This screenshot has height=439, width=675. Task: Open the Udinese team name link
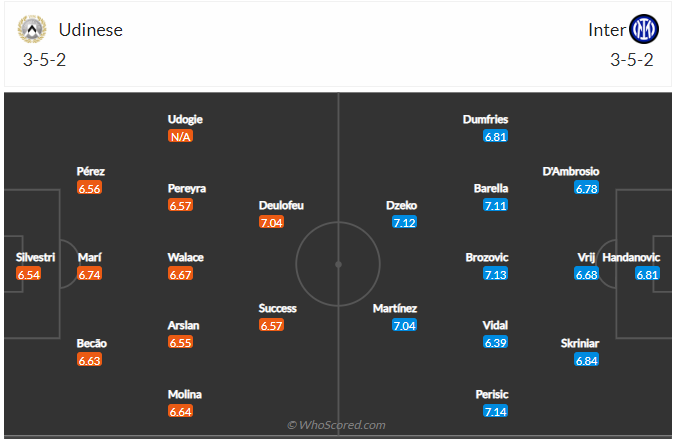point(90,30)
